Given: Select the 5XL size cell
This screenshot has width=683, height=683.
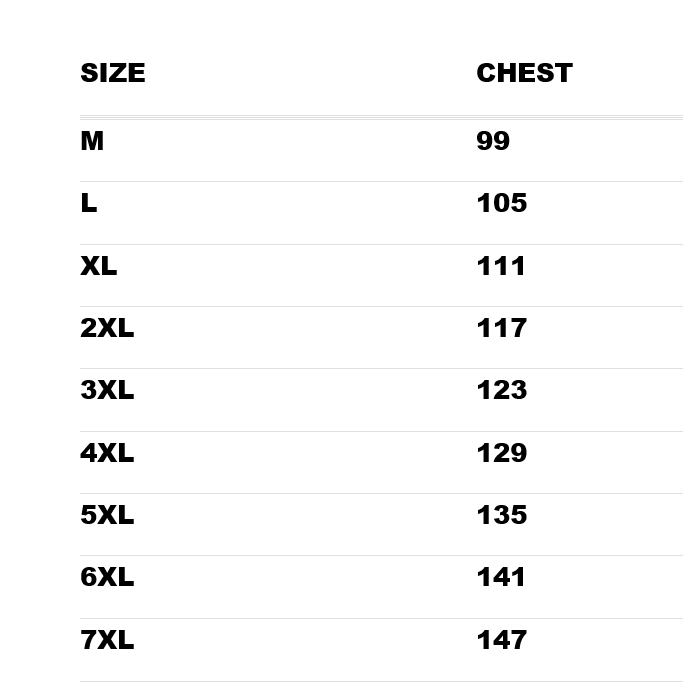Looking at the screenshot, I should point(107,515).
